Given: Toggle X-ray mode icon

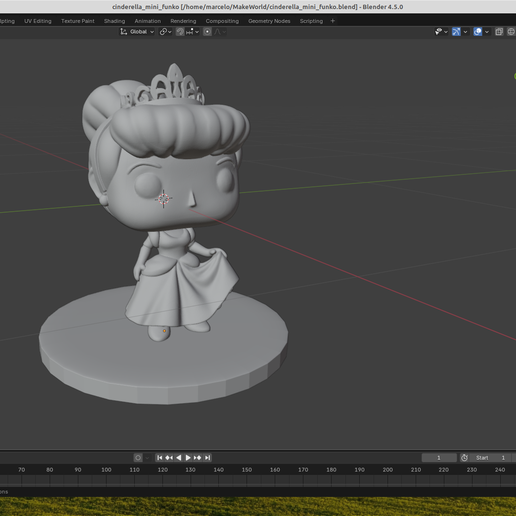Looking at the screenshot, I should pos(499,32).
